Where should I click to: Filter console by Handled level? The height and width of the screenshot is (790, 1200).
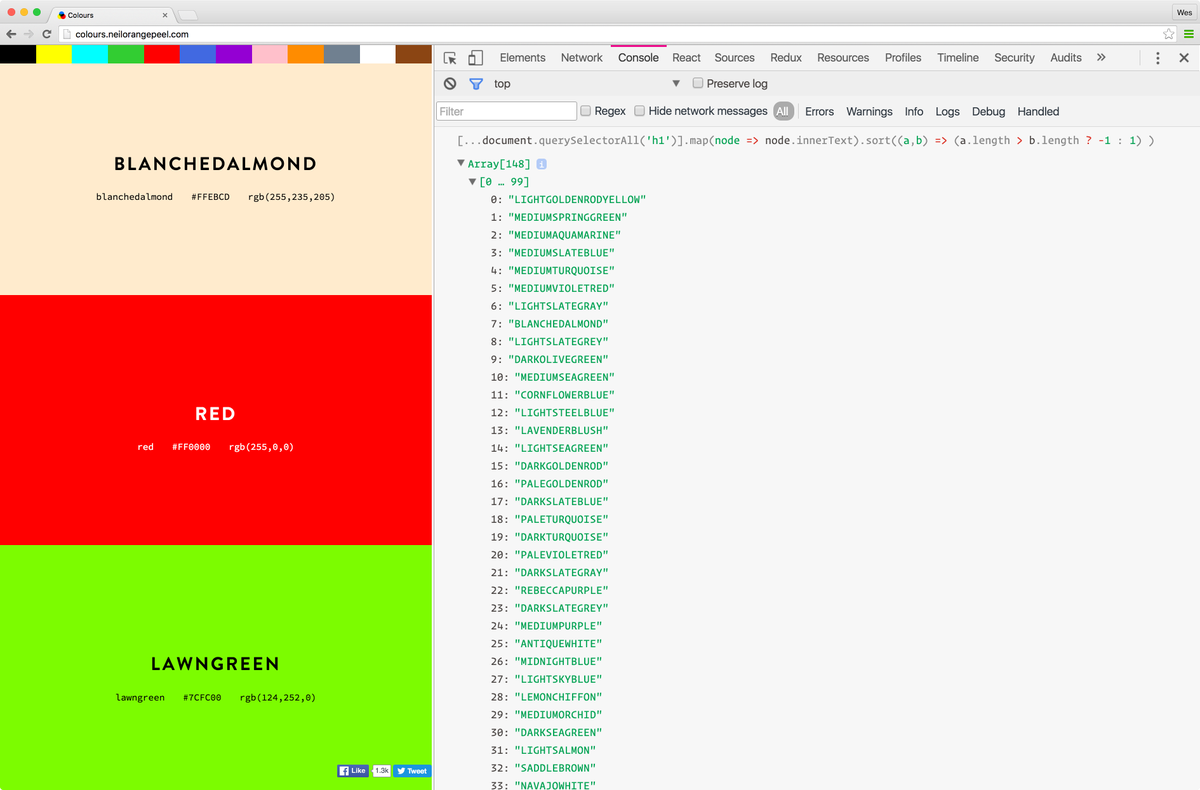click(x=1038, y=112)
